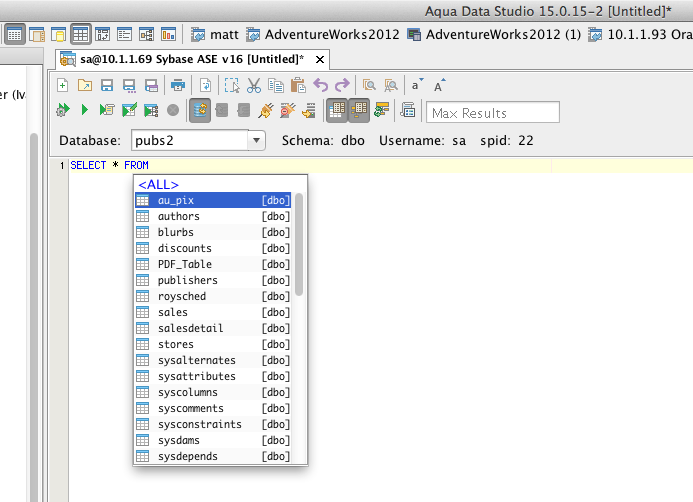Toggle the pressed grid icon in main toolbar

[80, 34]
